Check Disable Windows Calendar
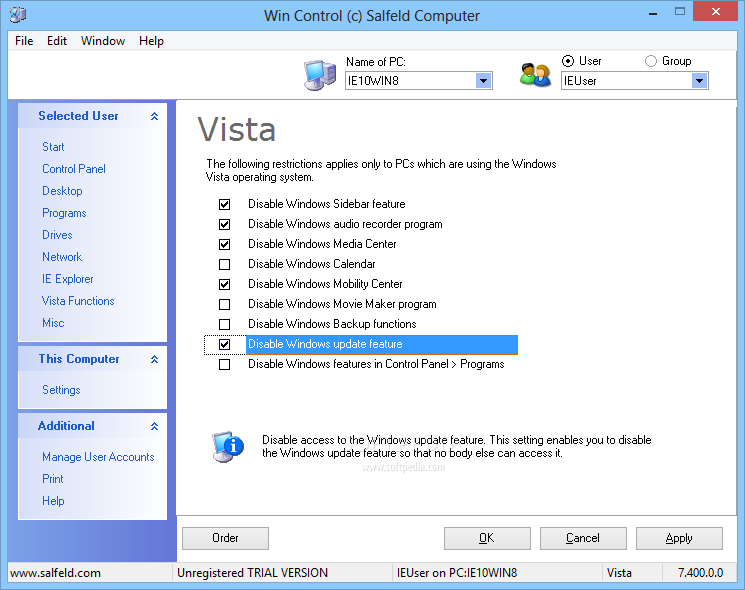 (224, 264)
